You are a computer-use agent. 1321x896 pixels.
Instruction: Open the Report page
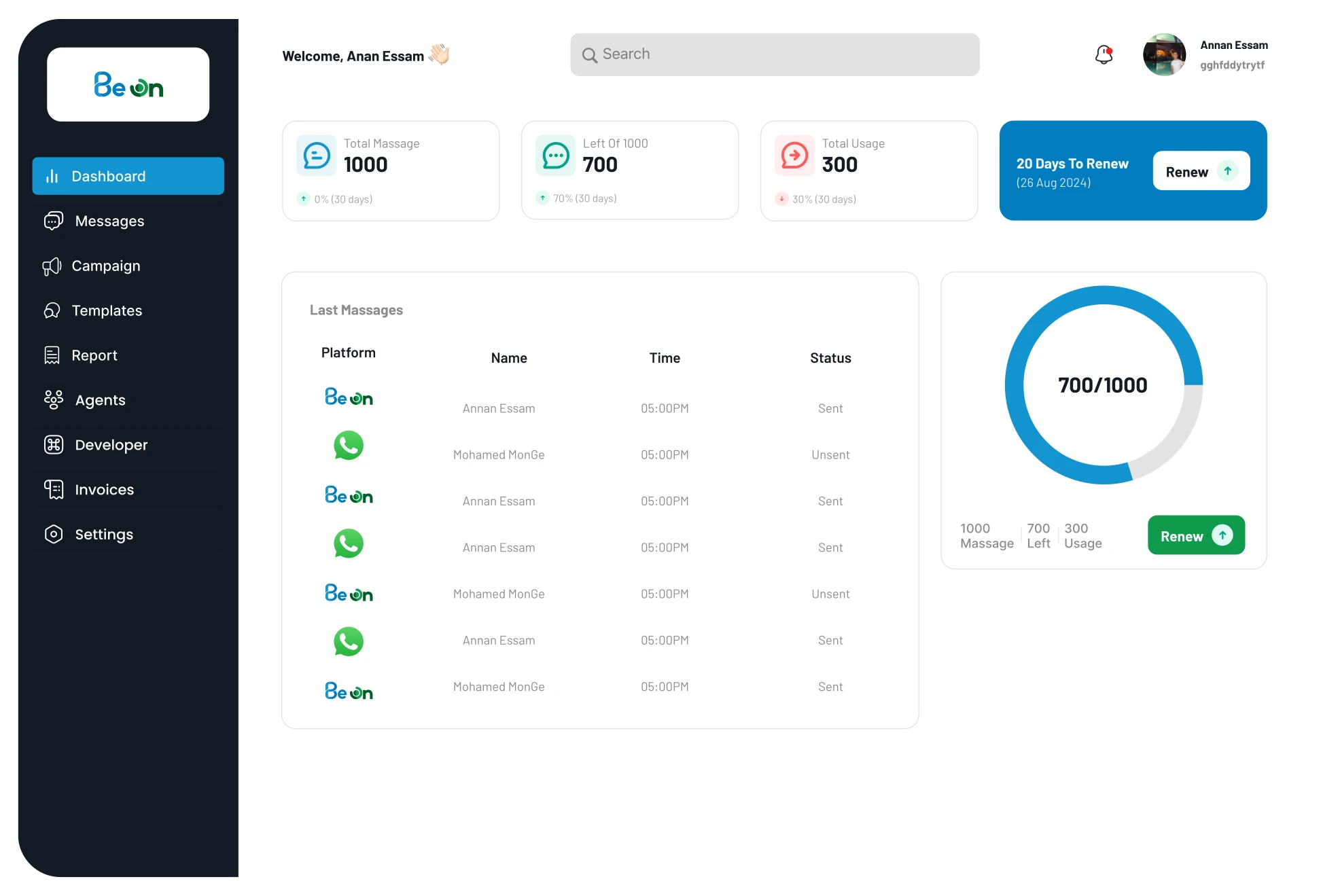pos(128,355)
